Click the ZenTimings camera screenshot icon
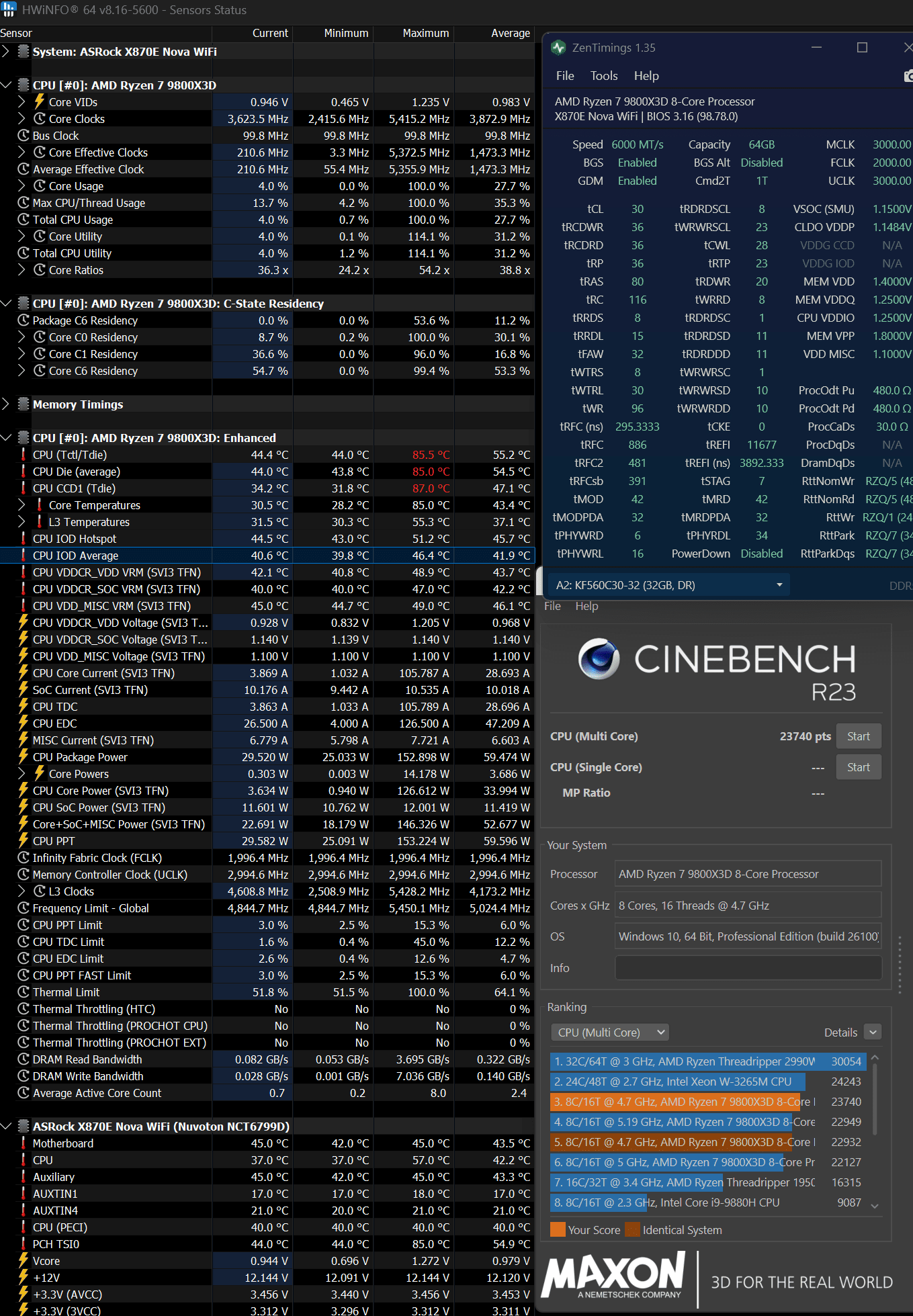The width and height of the screenshot is (913, 1316). (x=908, y=76)
